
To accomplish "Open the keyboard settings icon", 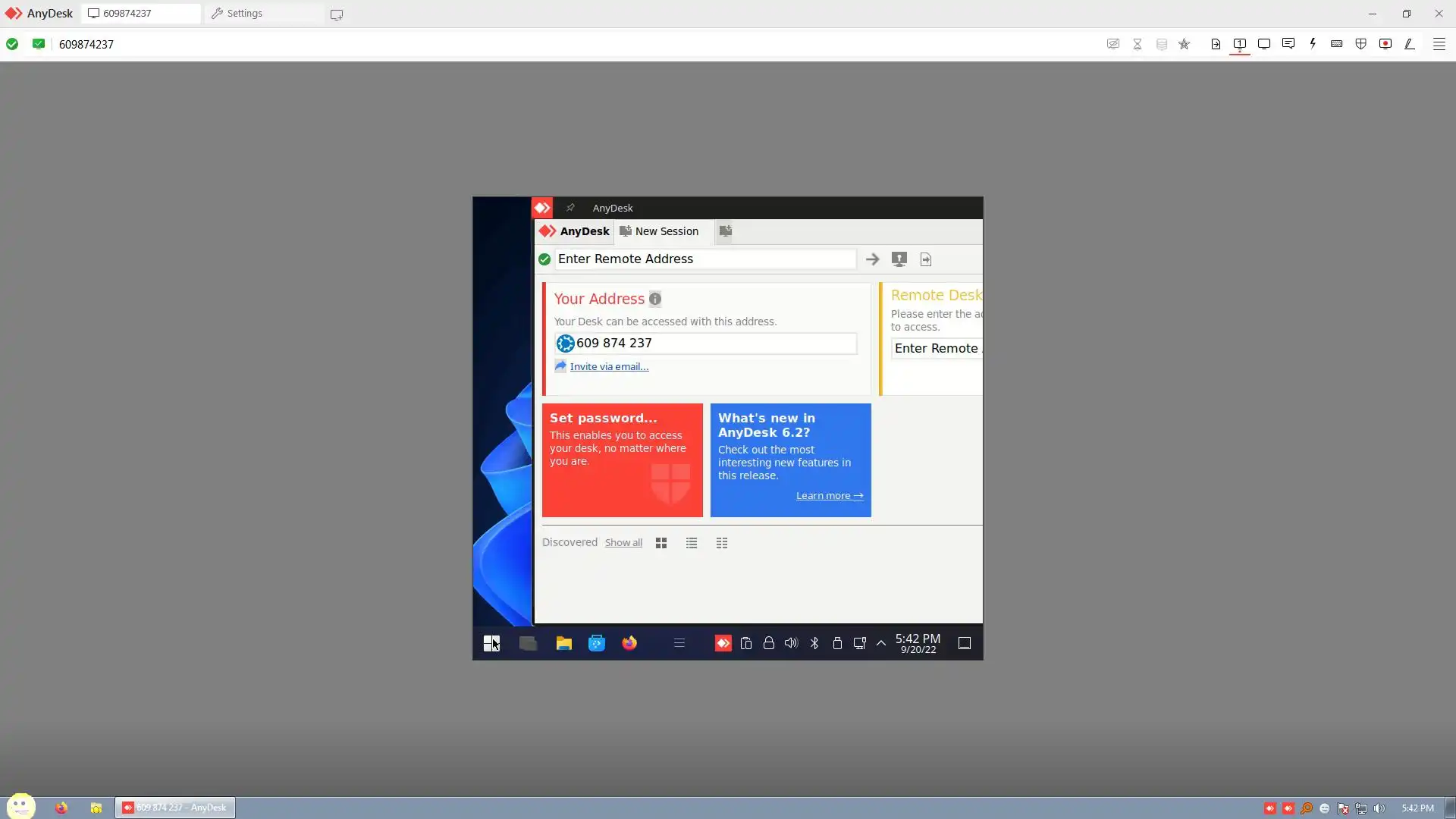I will click(x=1337, y=44).
